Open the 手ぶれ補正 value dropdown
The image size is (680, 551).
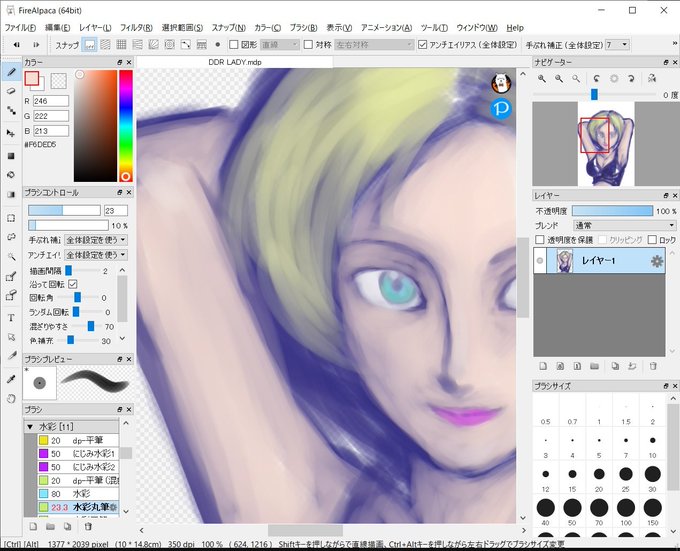coord(617,45)
